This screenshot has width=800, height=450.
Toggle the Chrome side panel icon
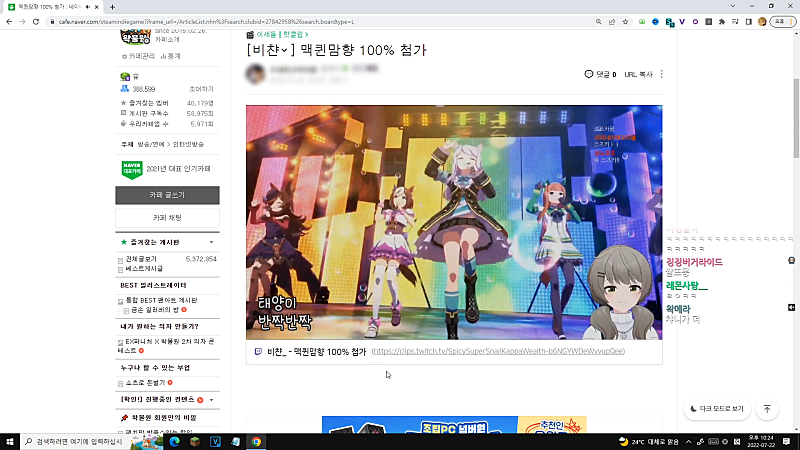pyautogui.click(x=748, y=22)
